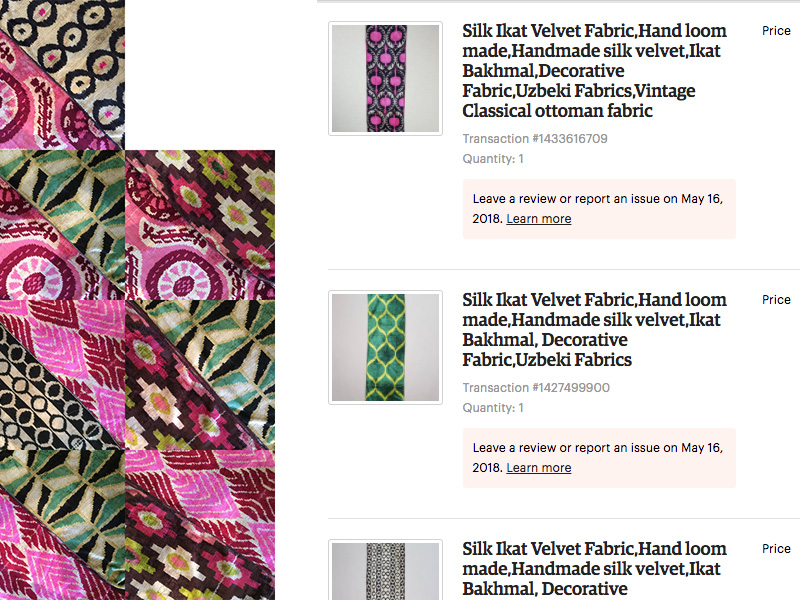Open the green and yellow ikat fabric thumbnail
This screenshot has height=600, width=800.
coord(385,347)
